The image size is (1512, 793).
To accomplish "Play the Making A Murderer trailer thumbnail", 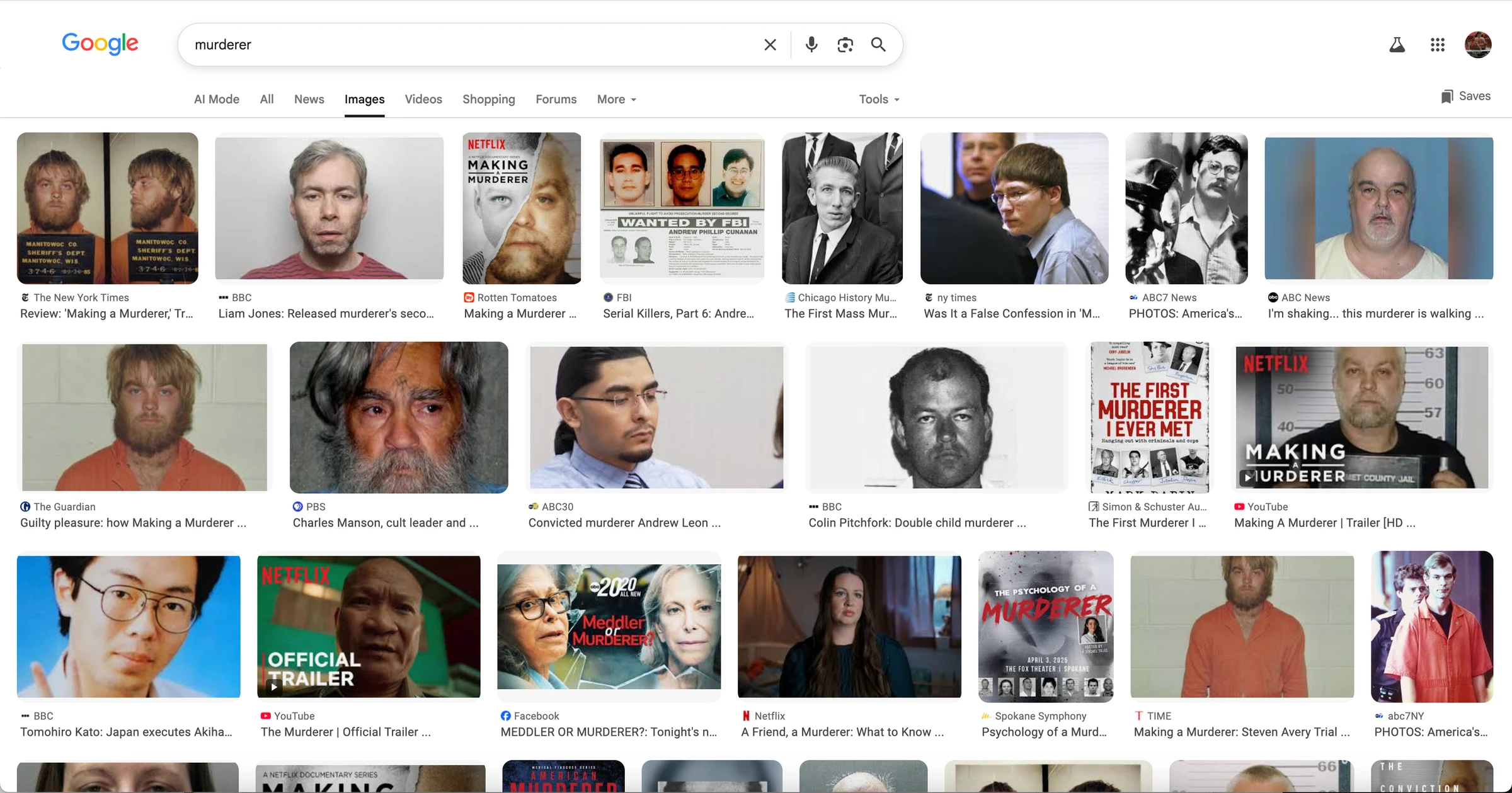I will (x=1361, y=417).
